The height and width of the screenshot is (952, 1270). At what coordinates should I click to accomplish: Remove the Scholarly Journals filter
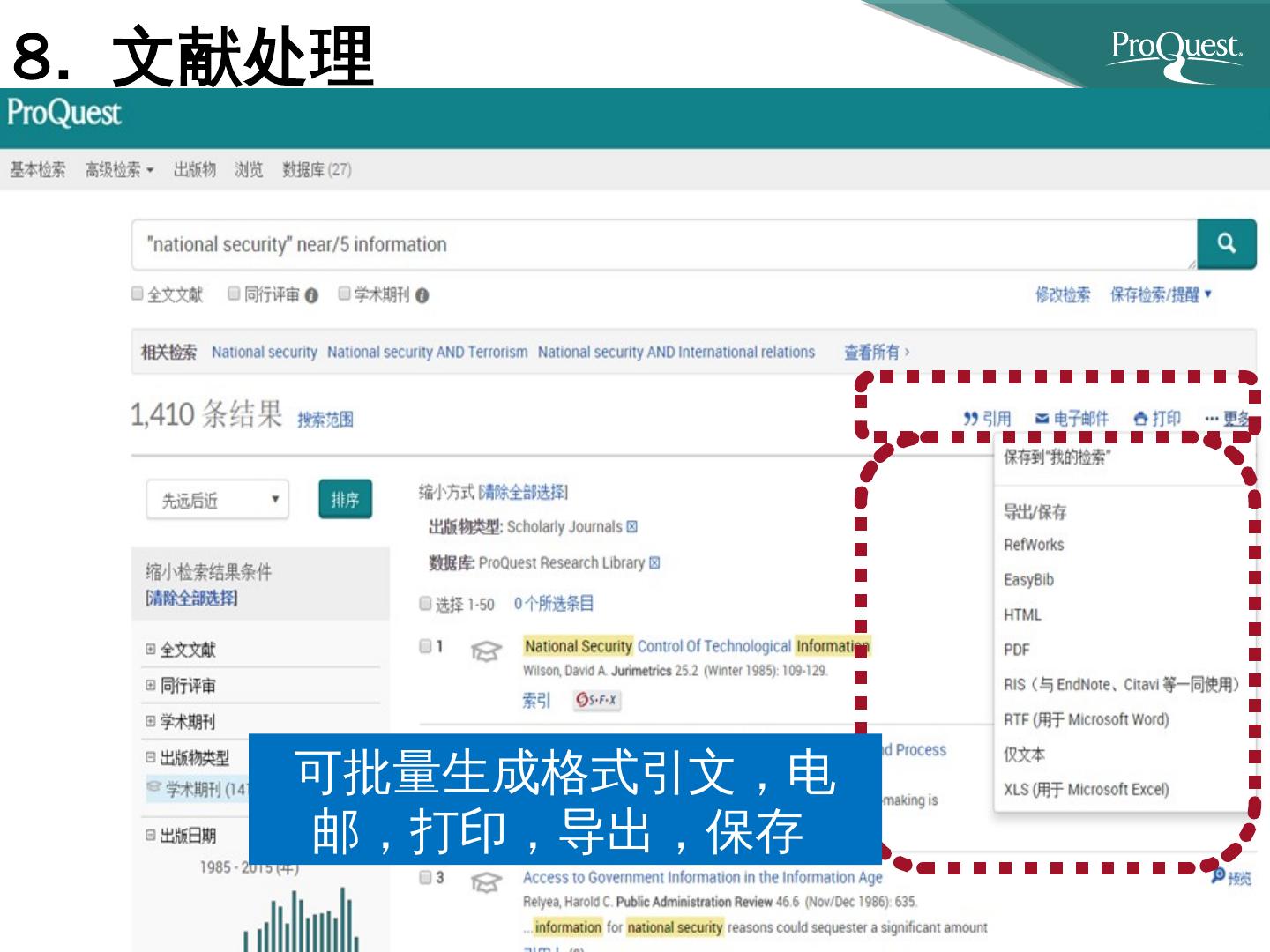click(631, 527)
